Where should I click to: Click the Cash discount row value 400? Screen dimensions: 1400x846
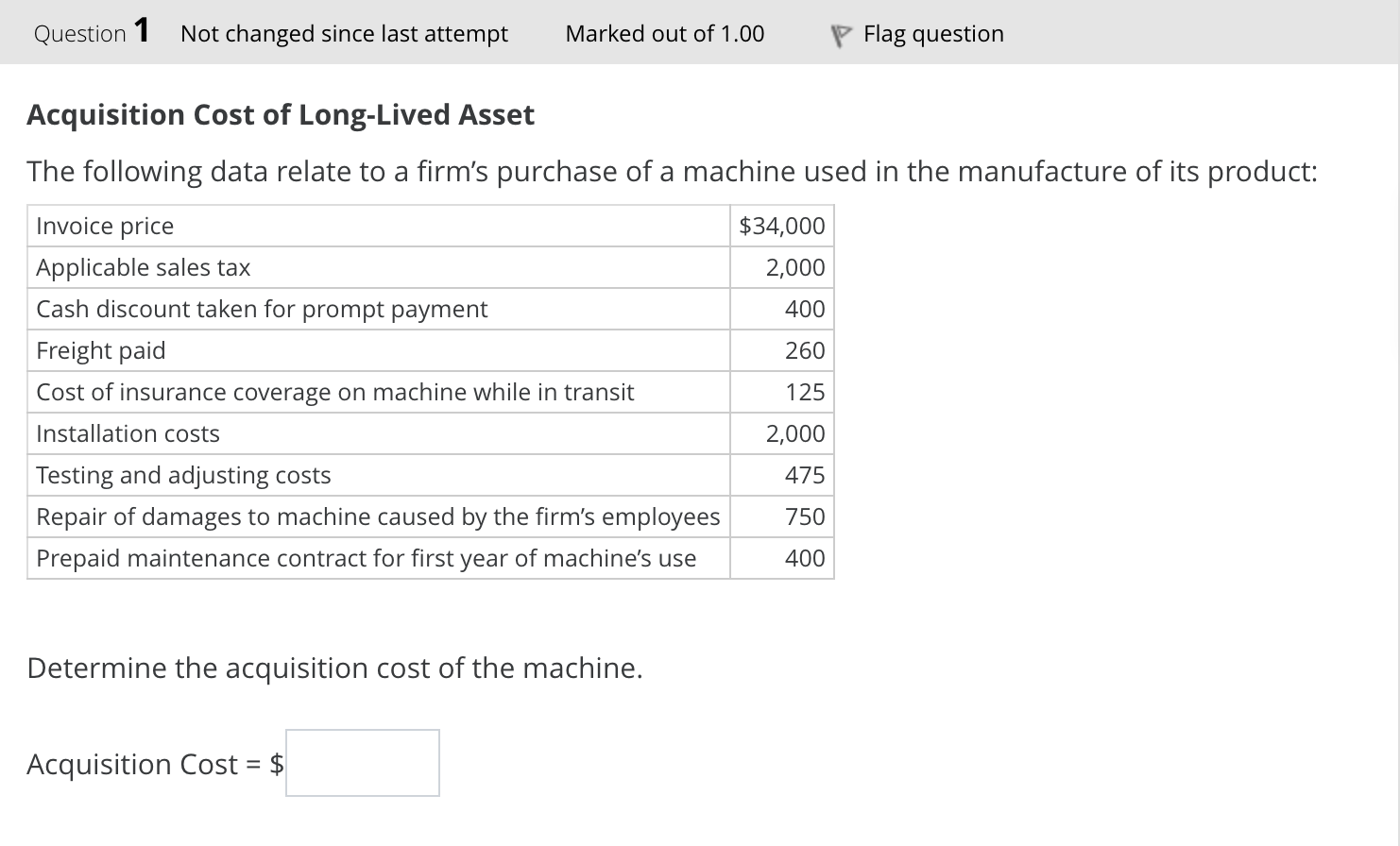coord(811,309)
